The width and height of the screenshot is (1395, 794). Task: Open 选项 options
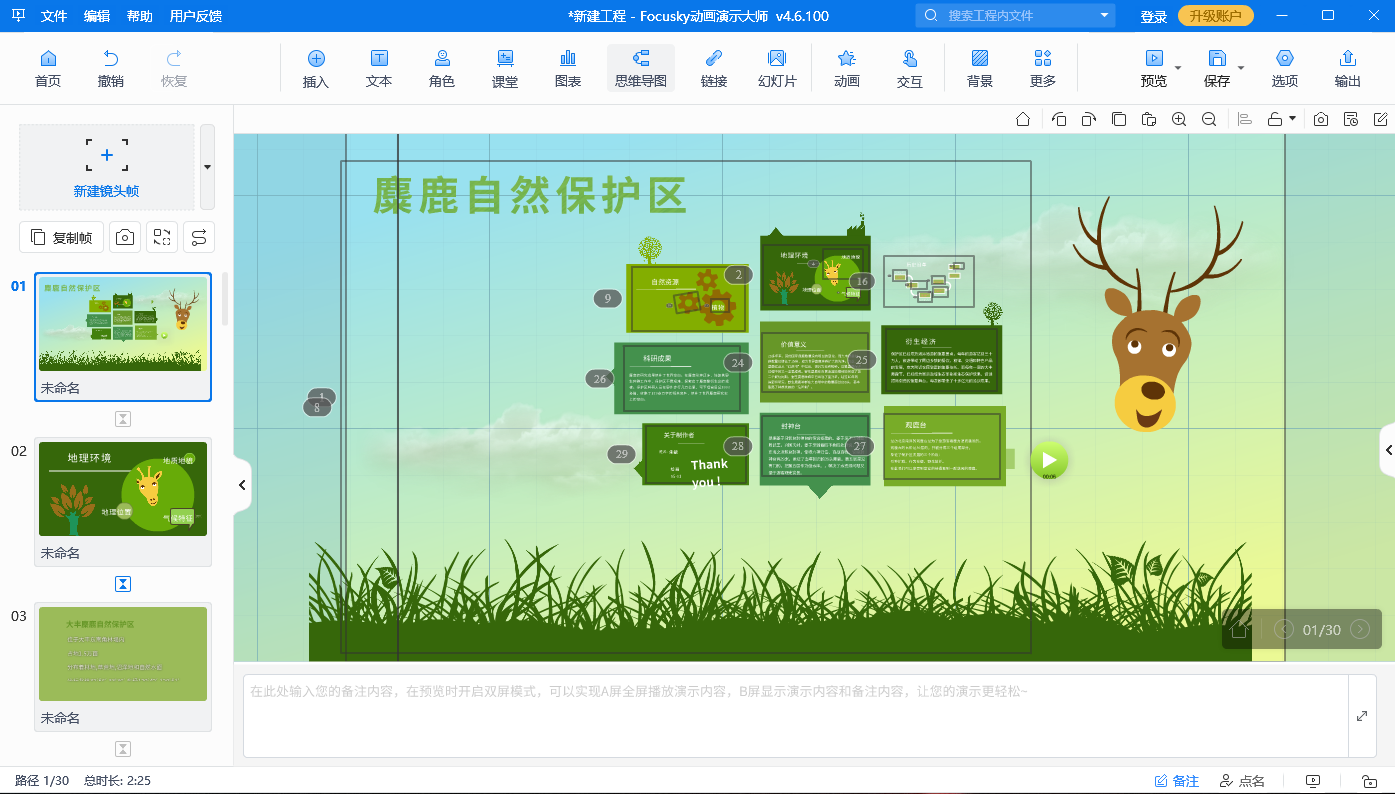(x=1285, y=68)
